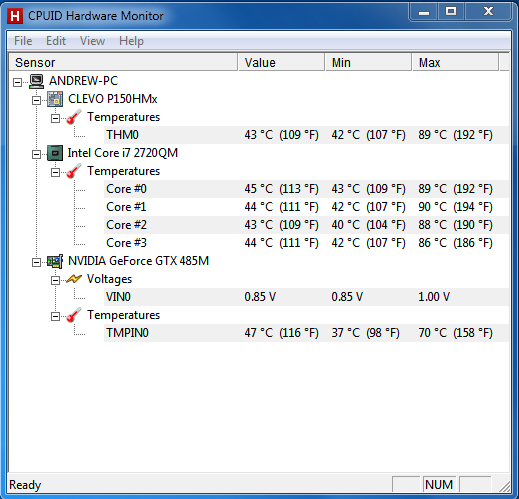Click Core #3 max 86 °C (186 °F)
This screenshot has width=519, height=499.
[455, 243]
